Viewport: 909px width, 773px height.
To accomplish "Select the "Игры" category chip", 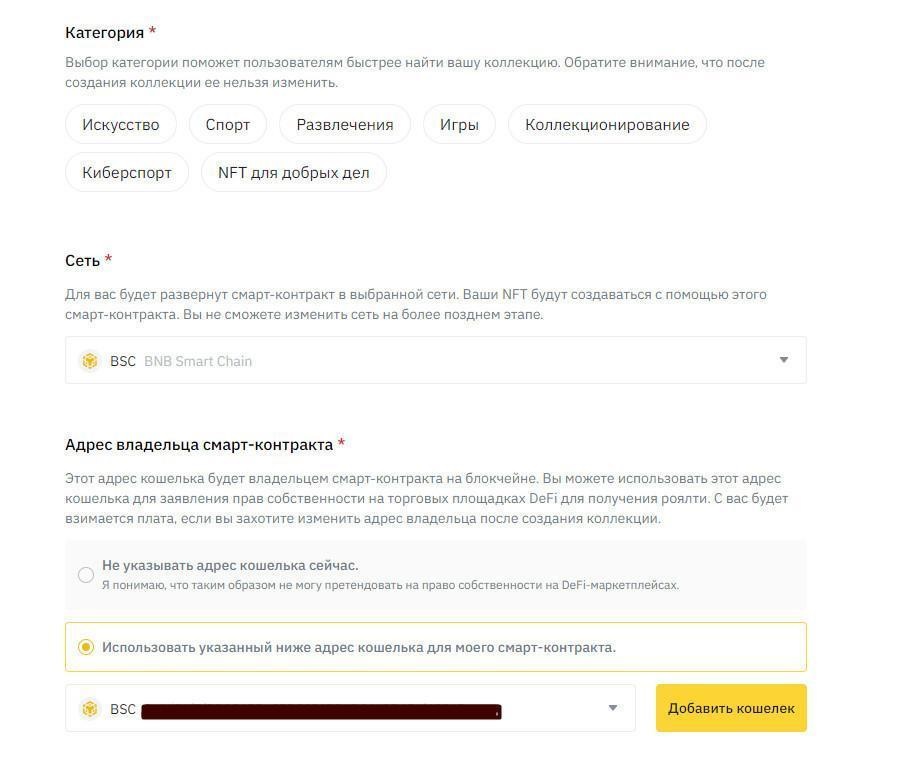I will click(x=458, y=124).
